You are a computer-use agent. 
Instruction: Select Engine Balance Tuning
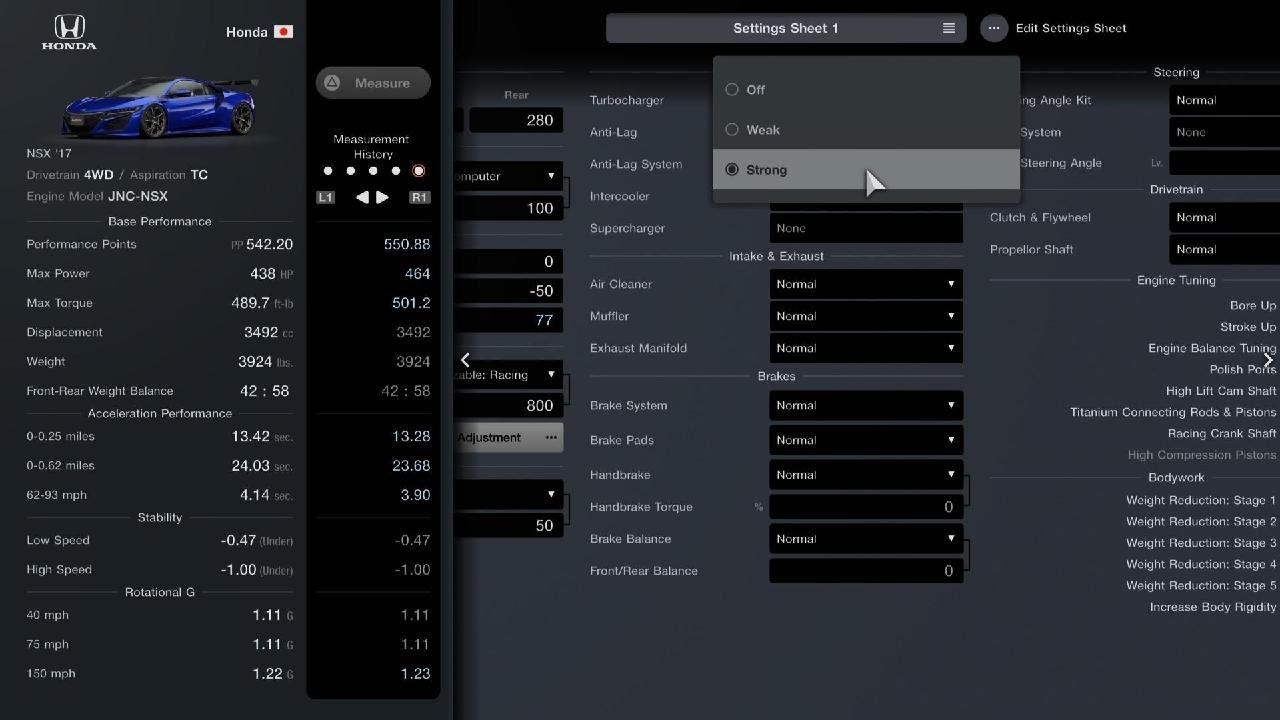coord(1212,348)
